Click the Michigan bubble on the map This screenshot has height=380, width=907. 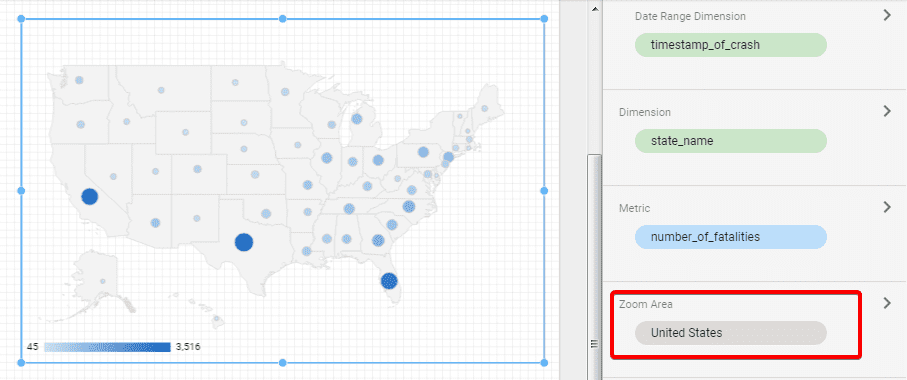(x=356, y=119)
